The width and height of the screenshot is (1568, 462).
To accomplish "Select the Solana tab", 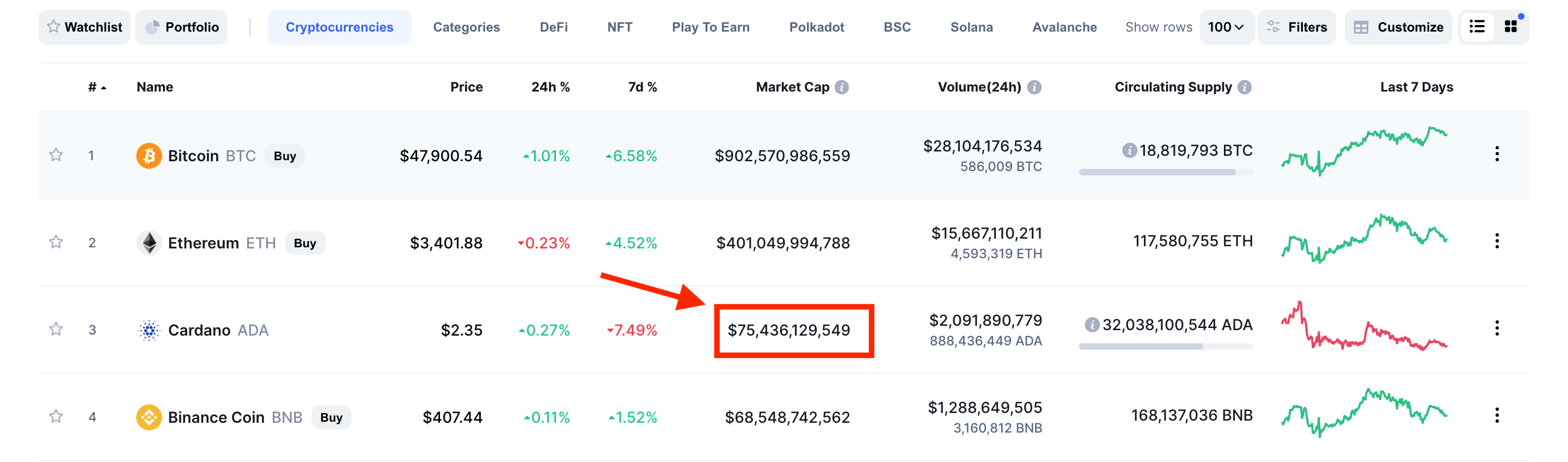I will 971,27.
